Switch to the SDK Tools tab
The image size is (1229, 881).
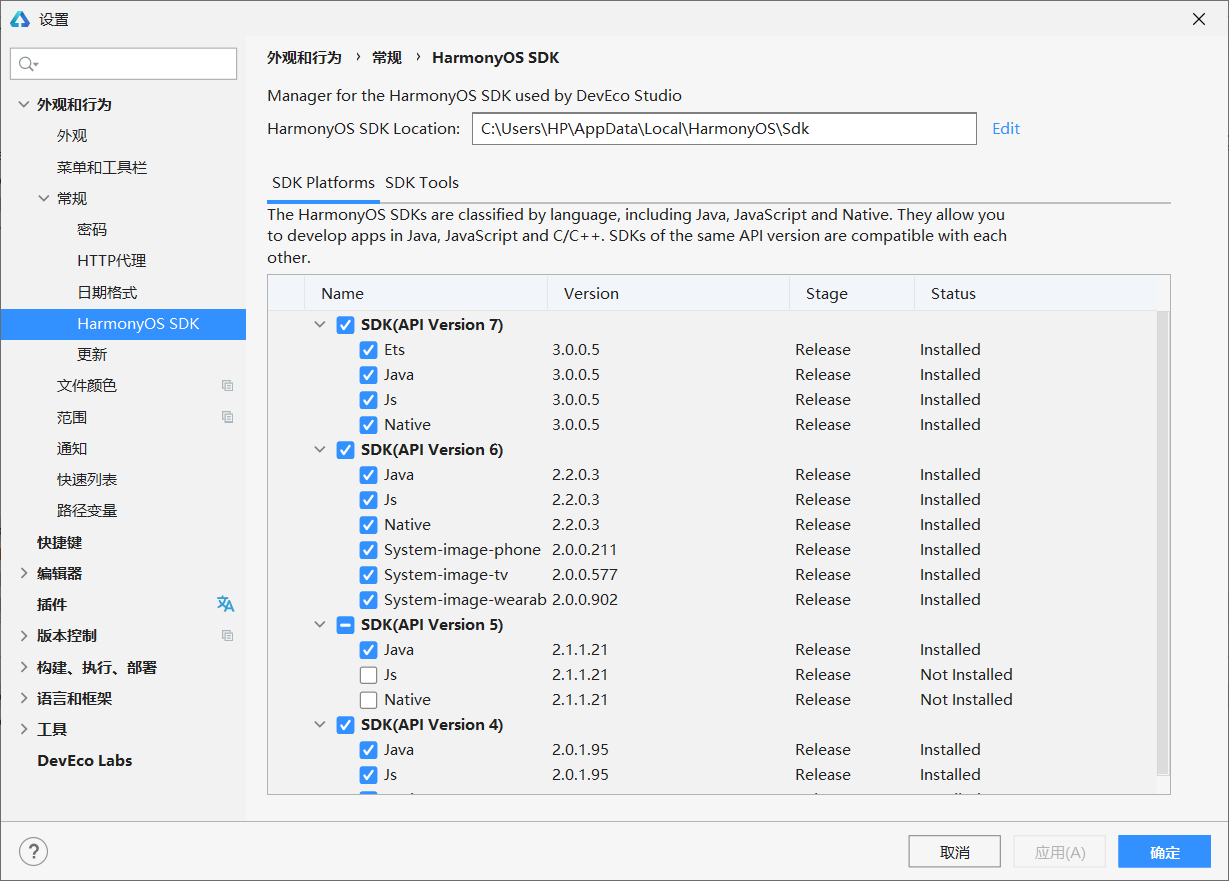pyautogui.click(x=422, y=183)
